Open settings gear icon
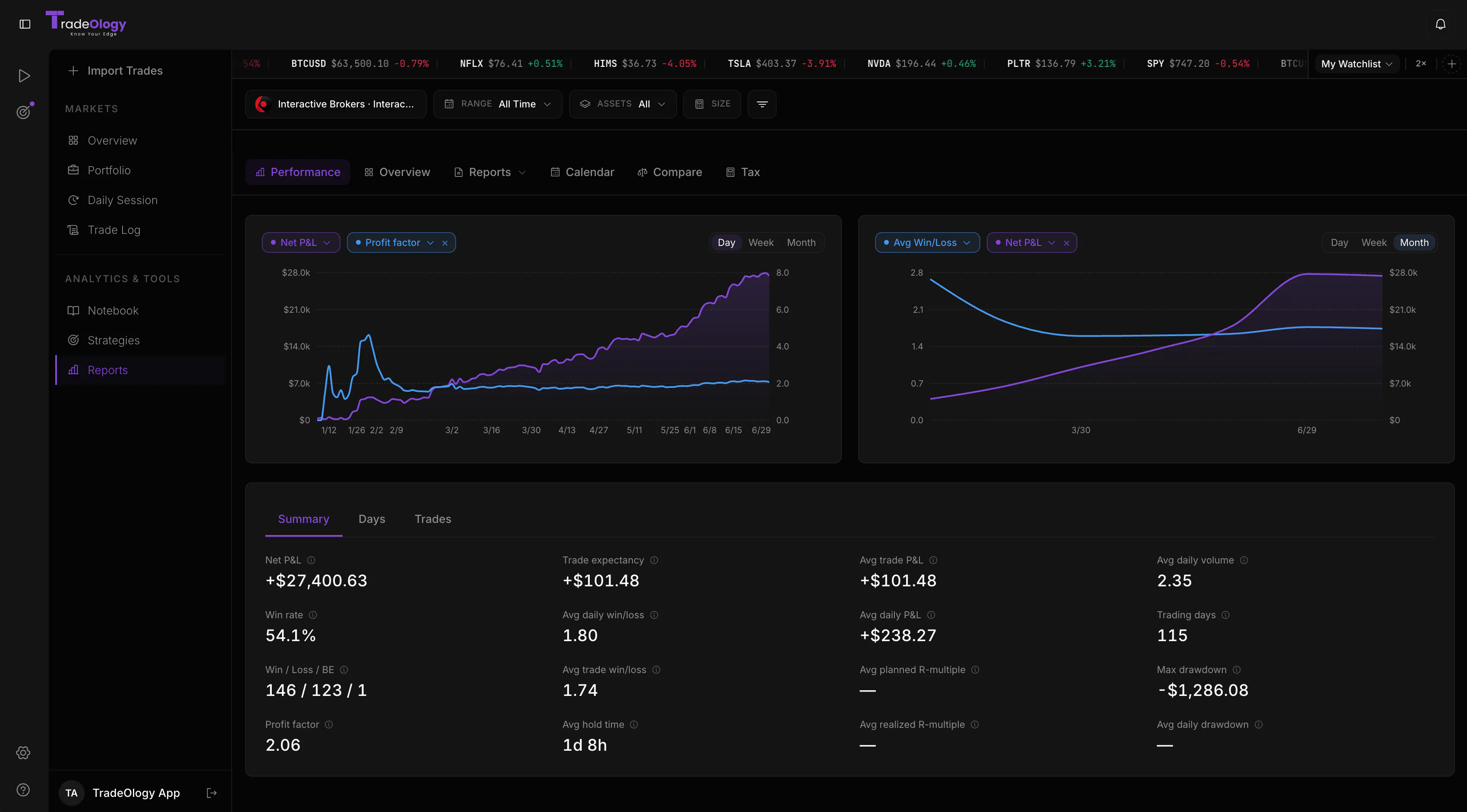 click(23, 753)
